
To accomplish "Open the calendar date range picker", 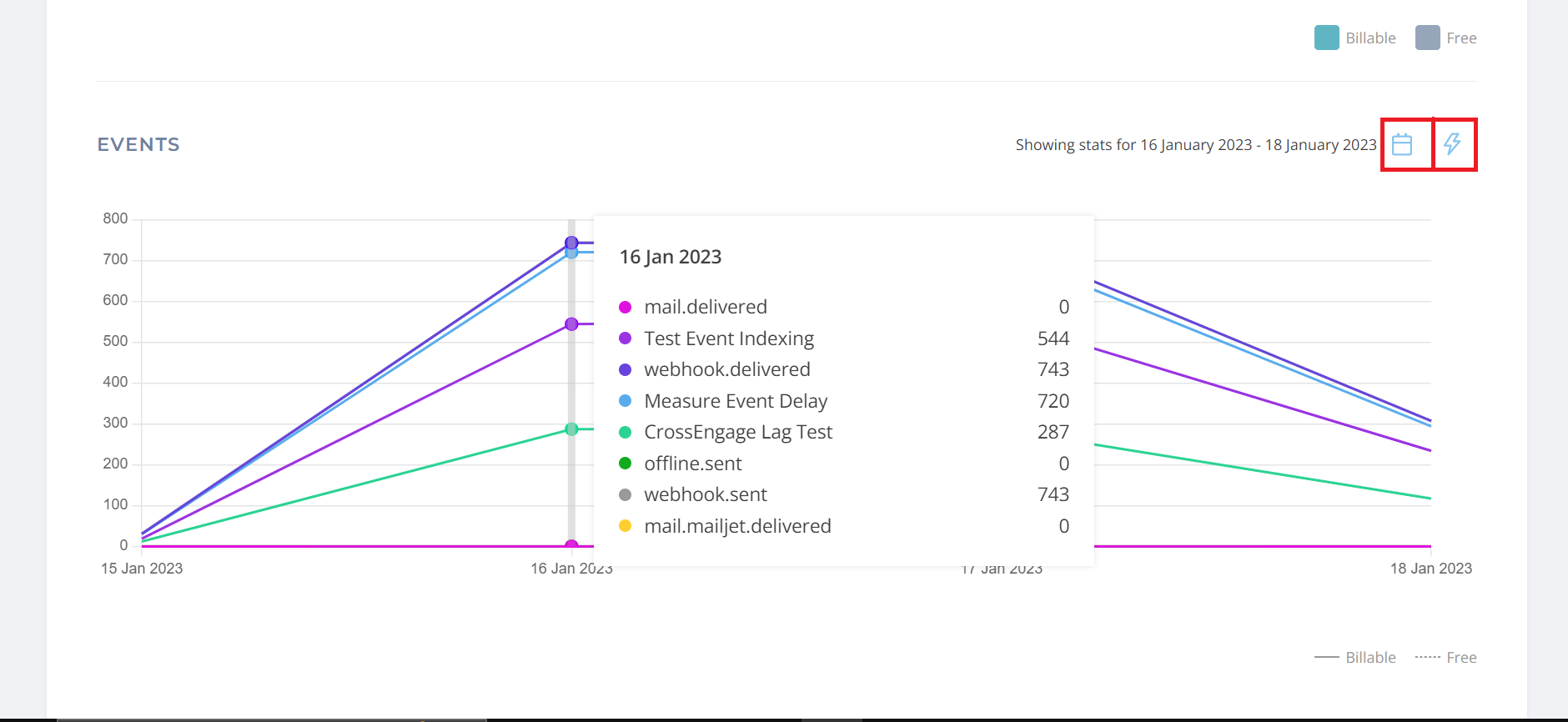I will click(1402, 144).
